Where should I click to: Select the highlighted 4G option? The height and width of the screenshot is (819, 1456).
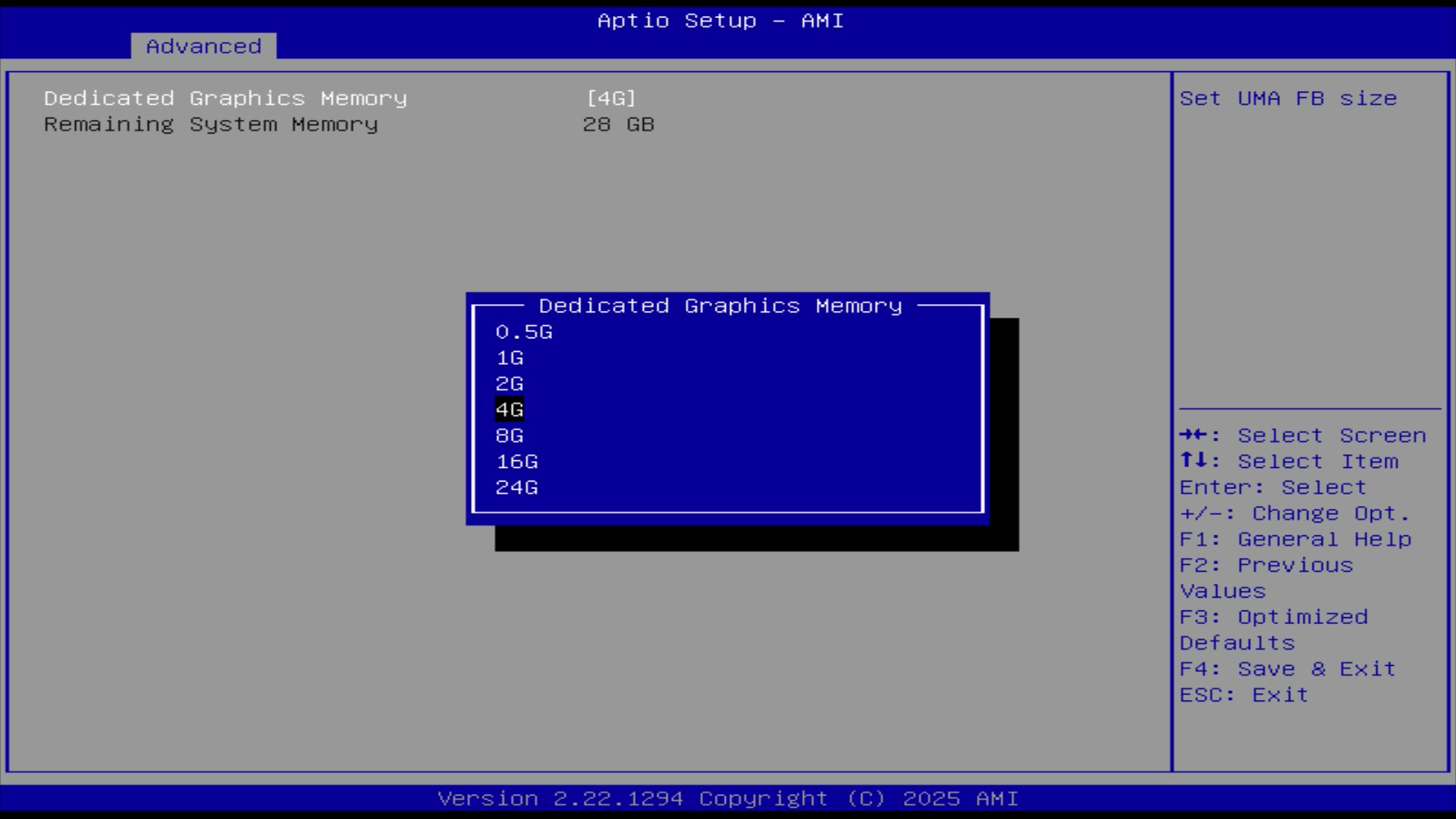point(510,409)
